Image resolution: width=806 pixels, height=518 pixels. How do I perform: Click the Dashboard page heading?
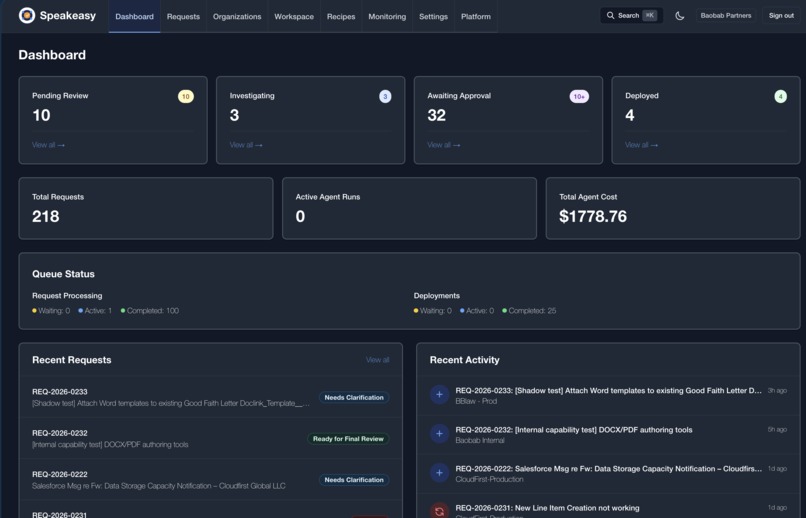click(x=52, y=55)
